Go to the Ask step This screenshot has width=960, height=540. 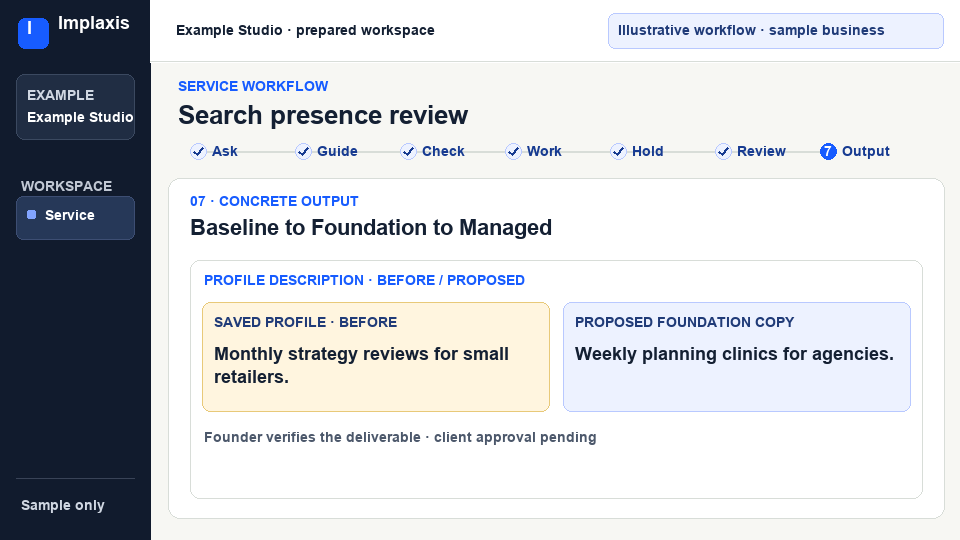coord(214,151)
